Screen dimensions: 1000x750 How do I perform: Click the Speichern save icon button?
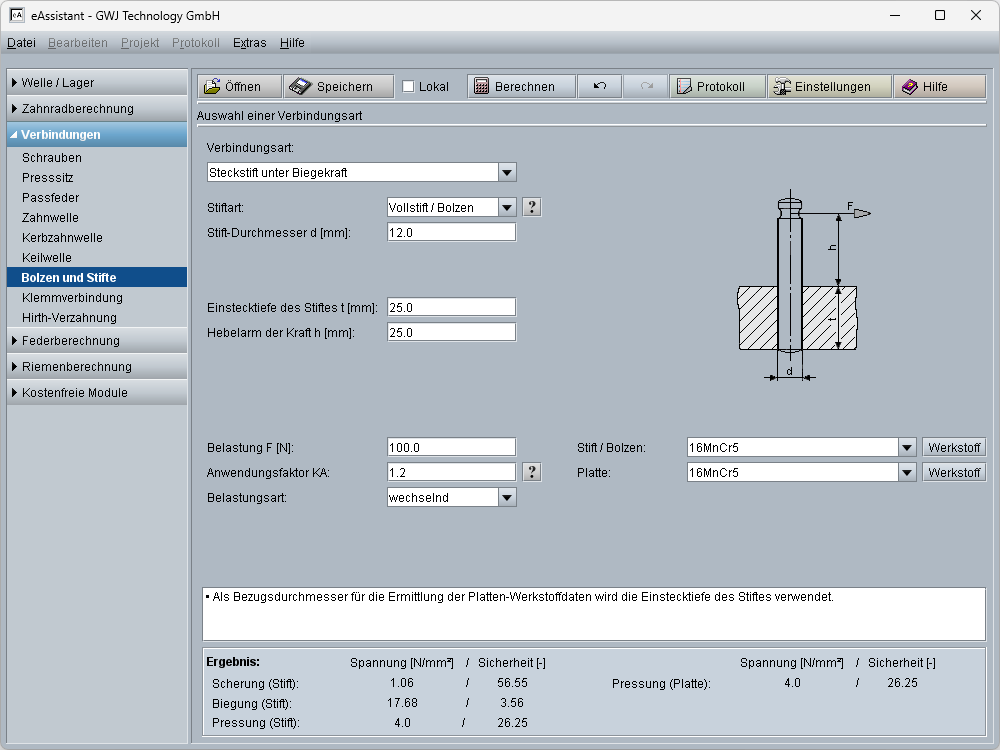pos(337,87)
